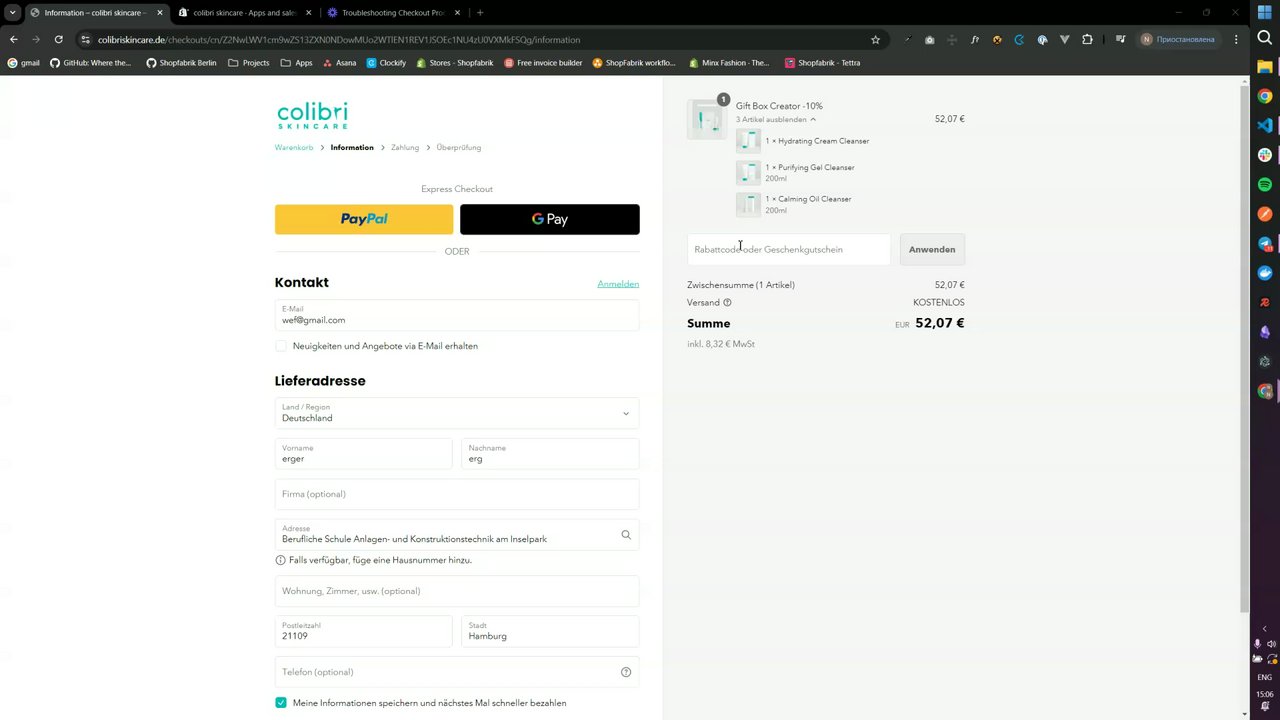The height and width of the screenshot is (720, 1280).
Task: Click the Vorname field
Action: coord(364,453)
